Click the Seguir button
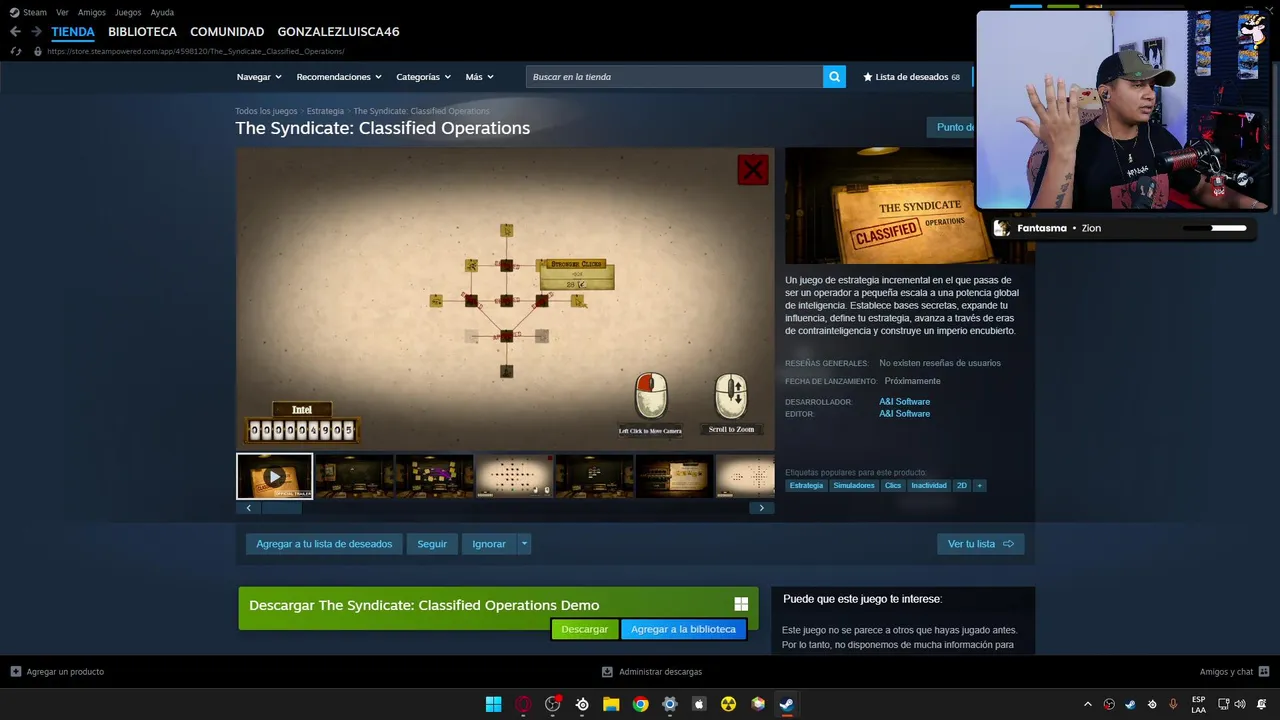Screen dimensions: 1280x720 pos(432,544)
